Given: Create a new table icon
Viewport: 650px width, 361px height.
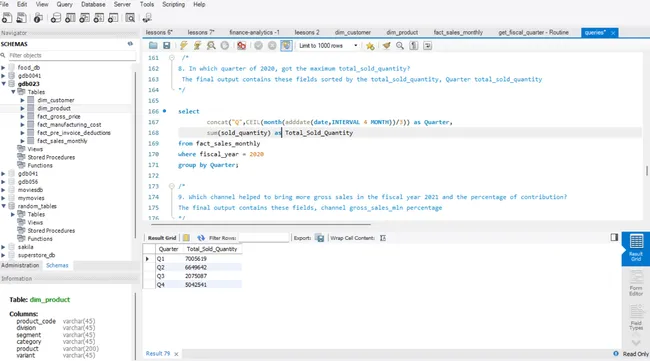Looking at the screenshot, I should (70, 18).
